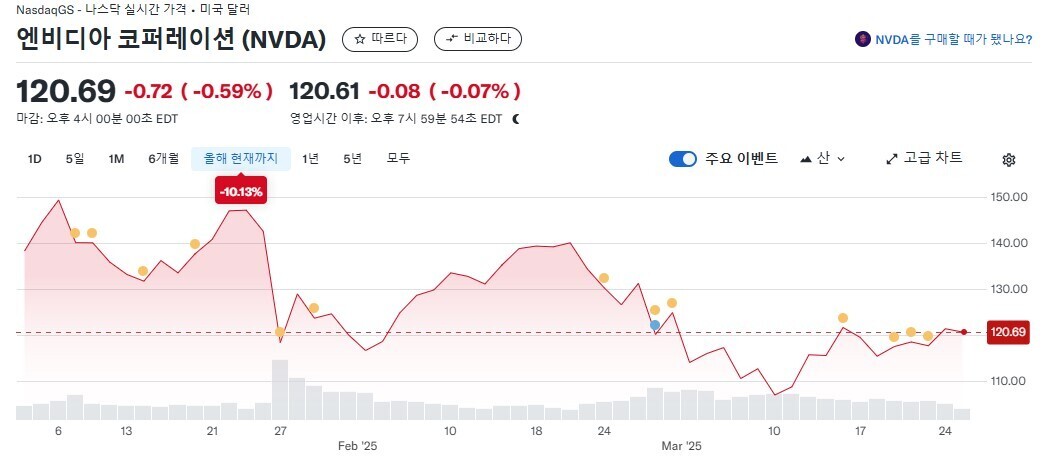Show the 5년 price history
The image size is (1042, 457).
[352, 159]
